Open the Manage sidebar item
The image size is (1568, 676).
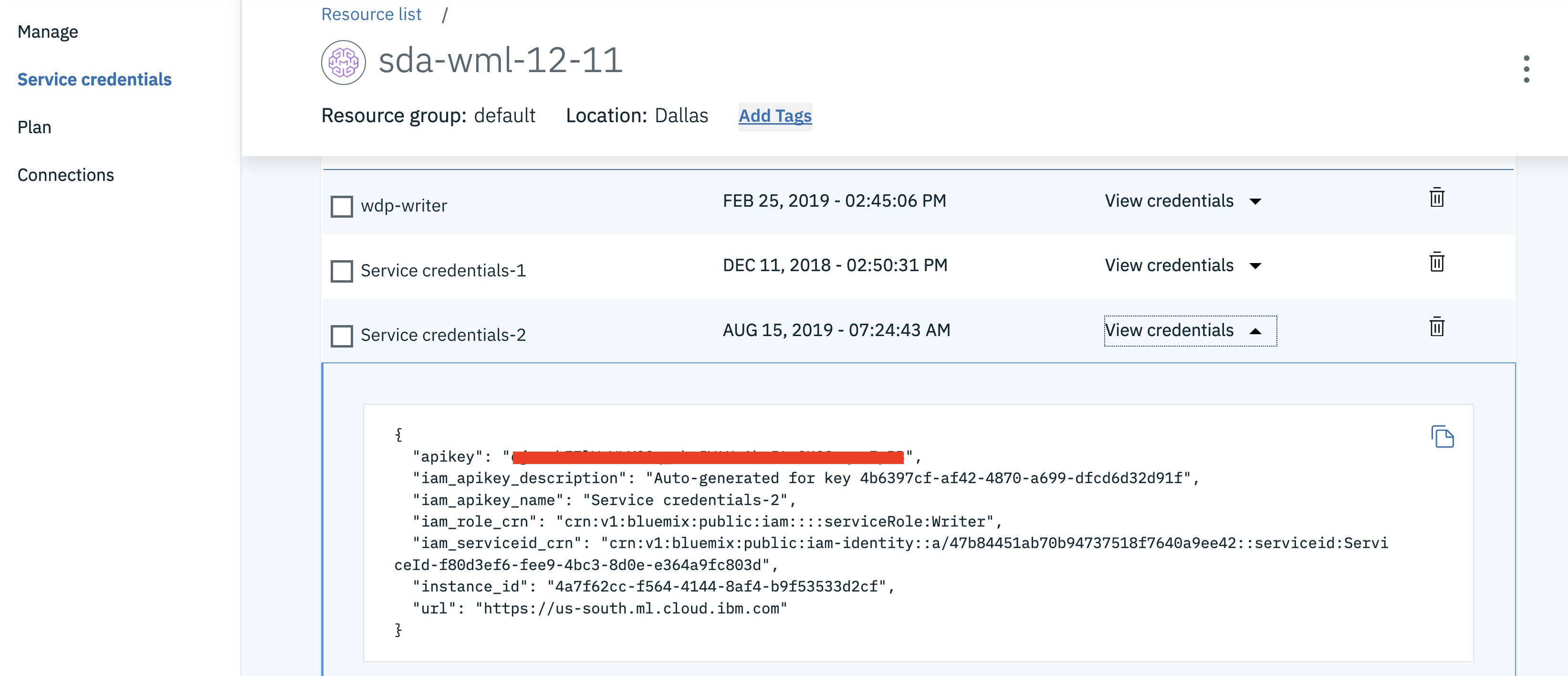[47, 32]
